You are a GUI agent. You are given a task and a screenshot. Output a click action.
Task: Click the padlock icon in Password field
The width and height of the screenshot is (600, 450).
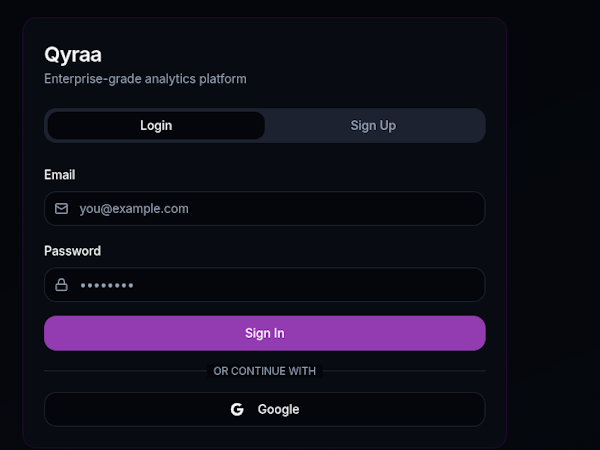[61, 285]
